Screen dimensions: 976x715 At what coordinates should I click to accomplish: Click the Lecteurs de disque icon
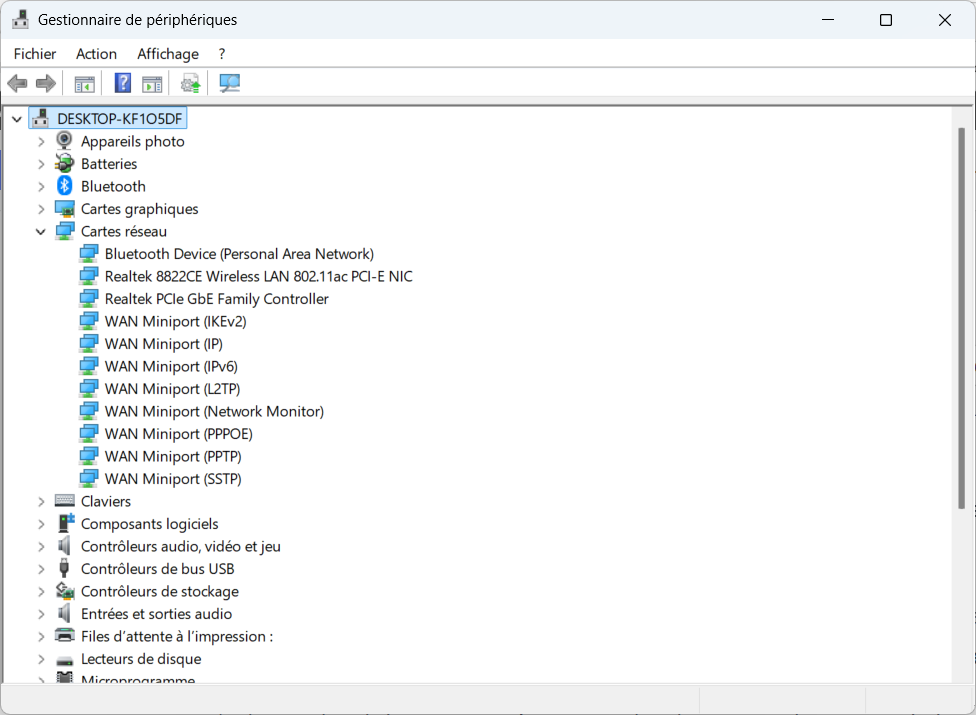[65, 660]
